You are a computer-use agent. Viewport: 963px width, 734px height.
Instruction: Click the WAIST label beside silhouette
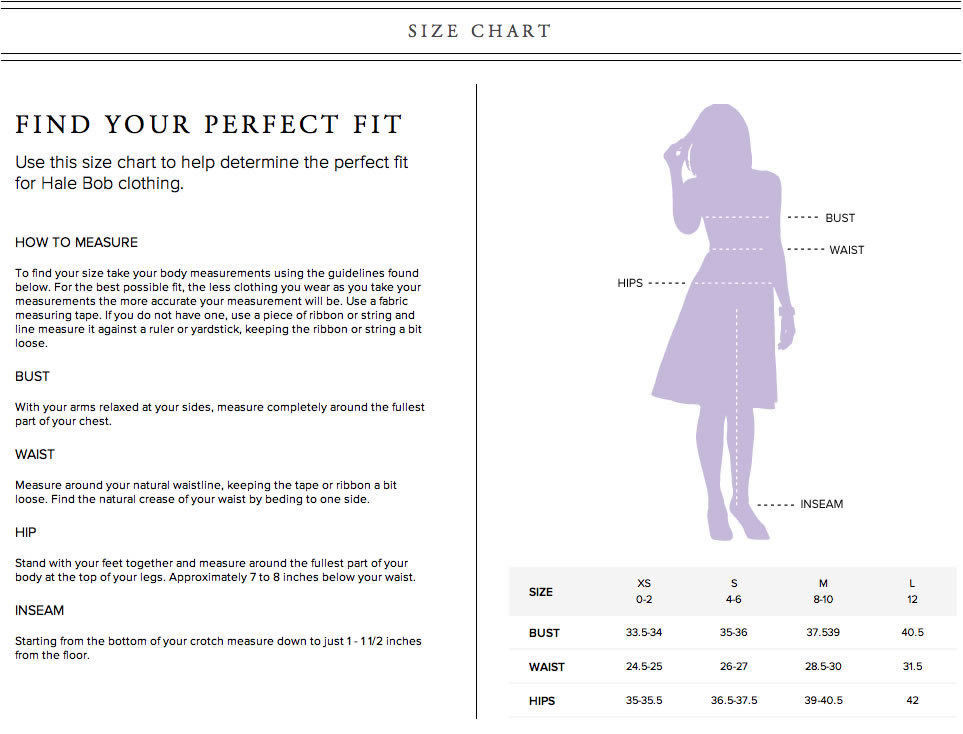(x=846, y=250)
